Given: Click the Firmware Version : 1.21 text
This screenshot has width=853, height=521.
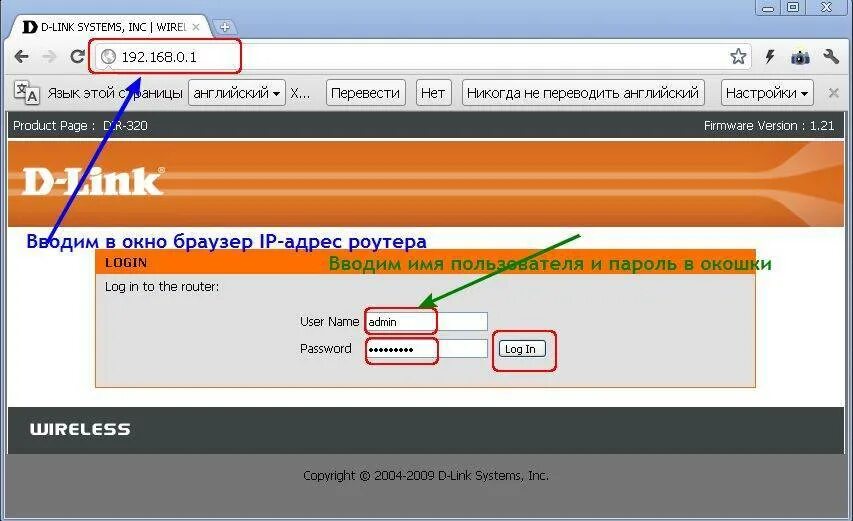Looking at the screenshot, I should point(769,126).
